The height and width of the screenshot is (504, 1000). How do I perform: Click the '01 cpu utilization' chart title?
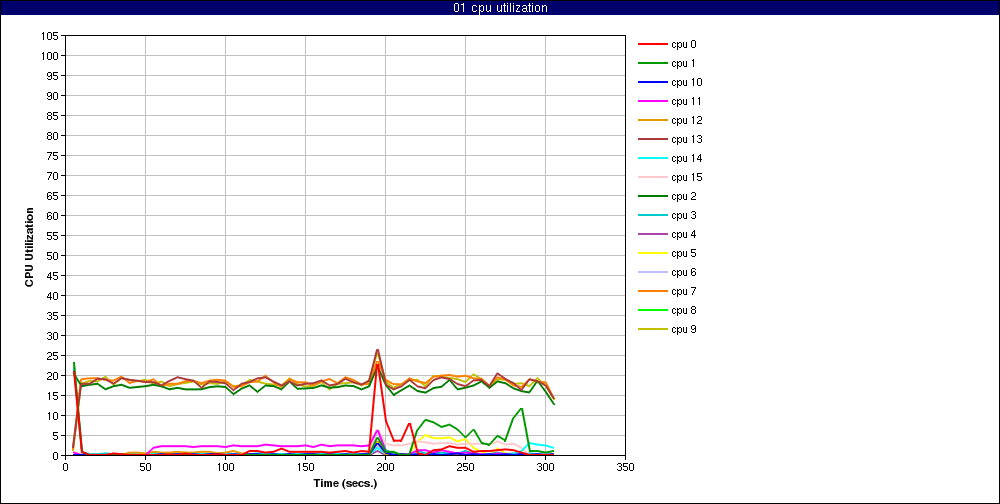coord(499,8)
